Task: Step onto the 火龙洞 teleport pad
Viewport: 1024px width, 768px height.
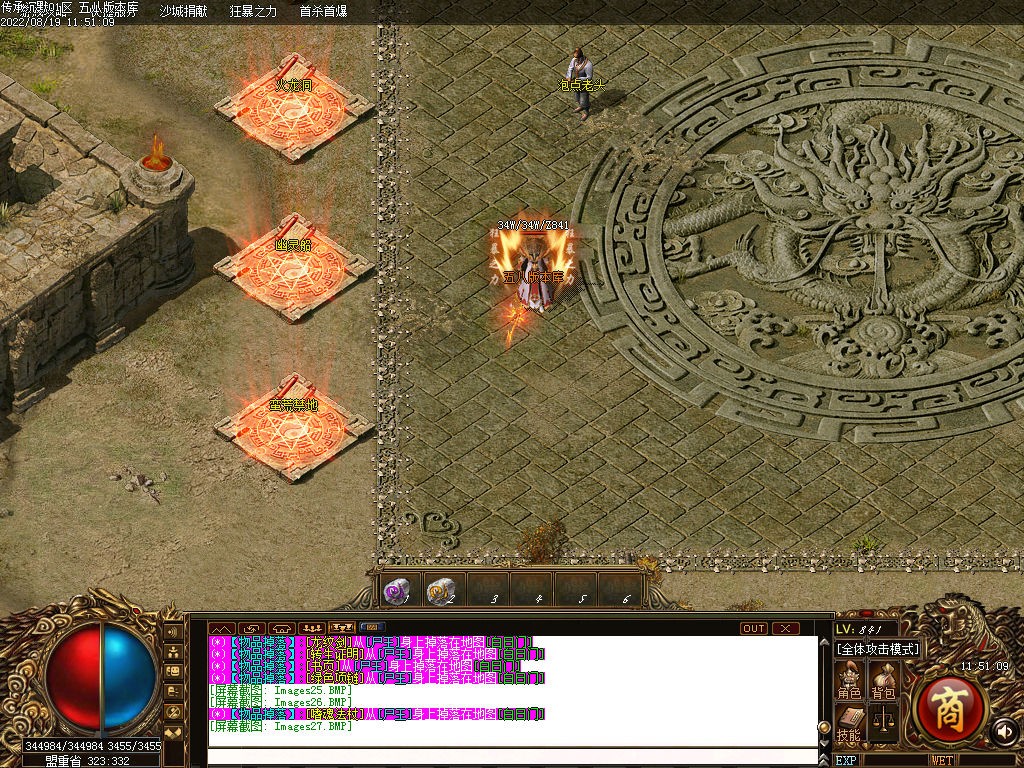Action: pyautogui.click(x=294, y=108)
